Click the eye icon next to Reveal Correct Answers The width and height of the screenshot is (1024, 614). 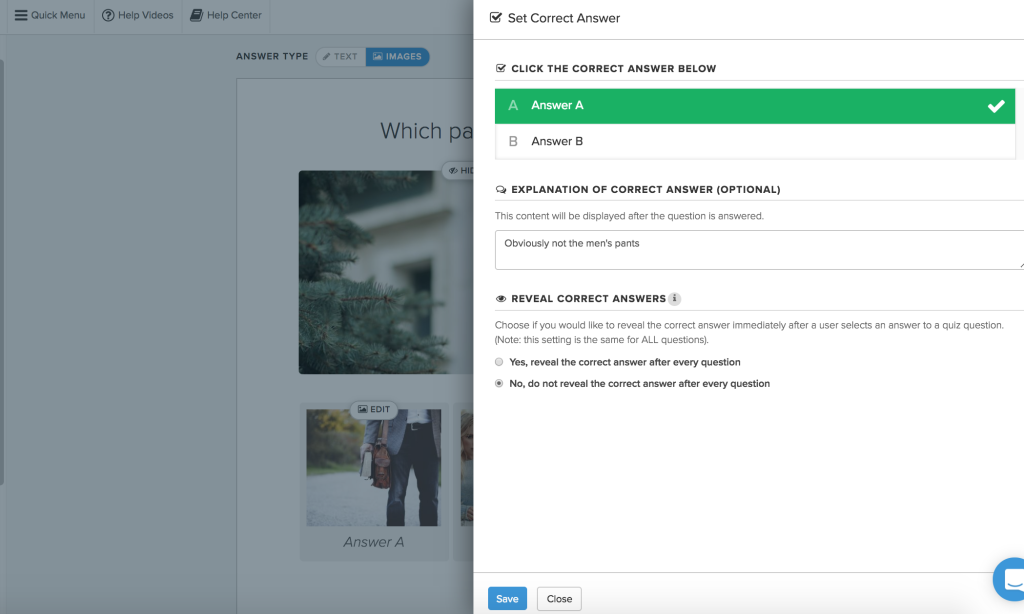pyautogui.click(x=501, y=299)
